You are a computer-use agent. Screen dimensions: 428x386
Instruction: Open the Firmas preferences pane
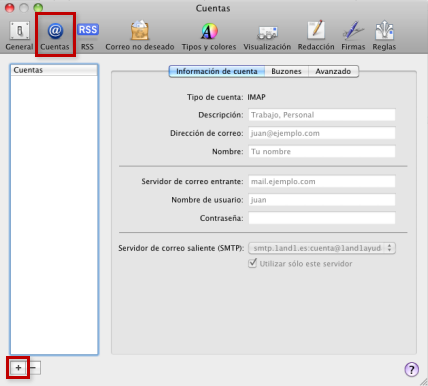click(353, 36)
